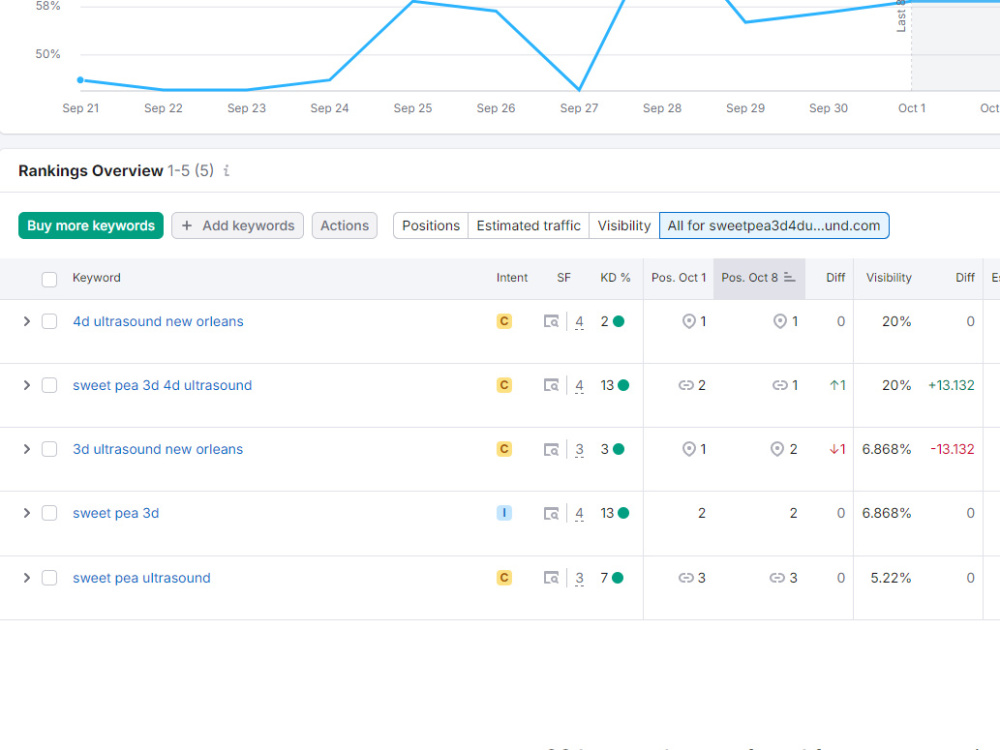Sort by Pos. Oct 1 column header

pos(679,277)
